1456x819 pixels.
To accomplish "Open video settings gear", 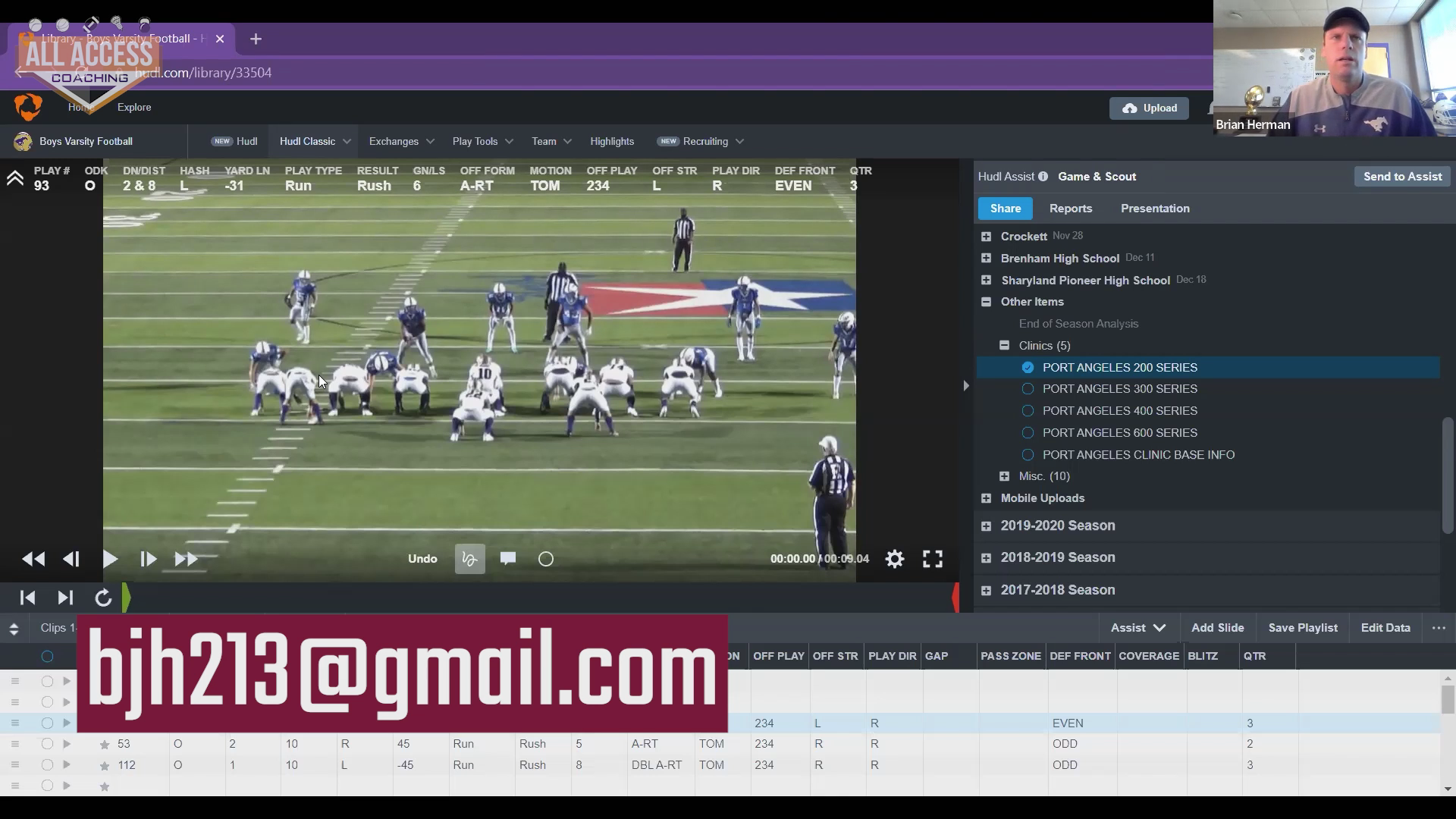I will click(x=895, y=560).
